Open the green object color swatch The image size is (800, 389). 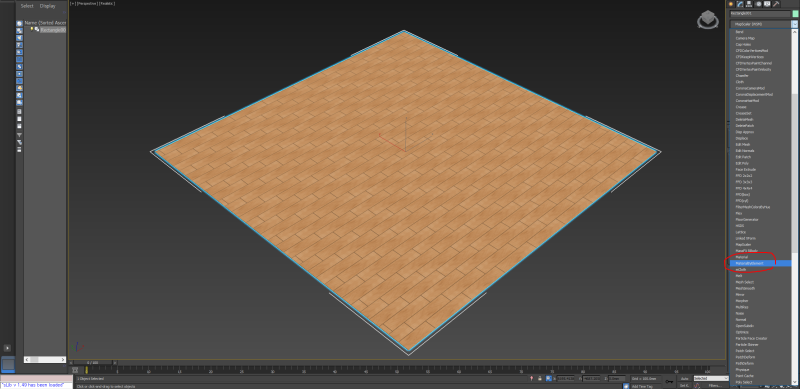coord(795,14)
